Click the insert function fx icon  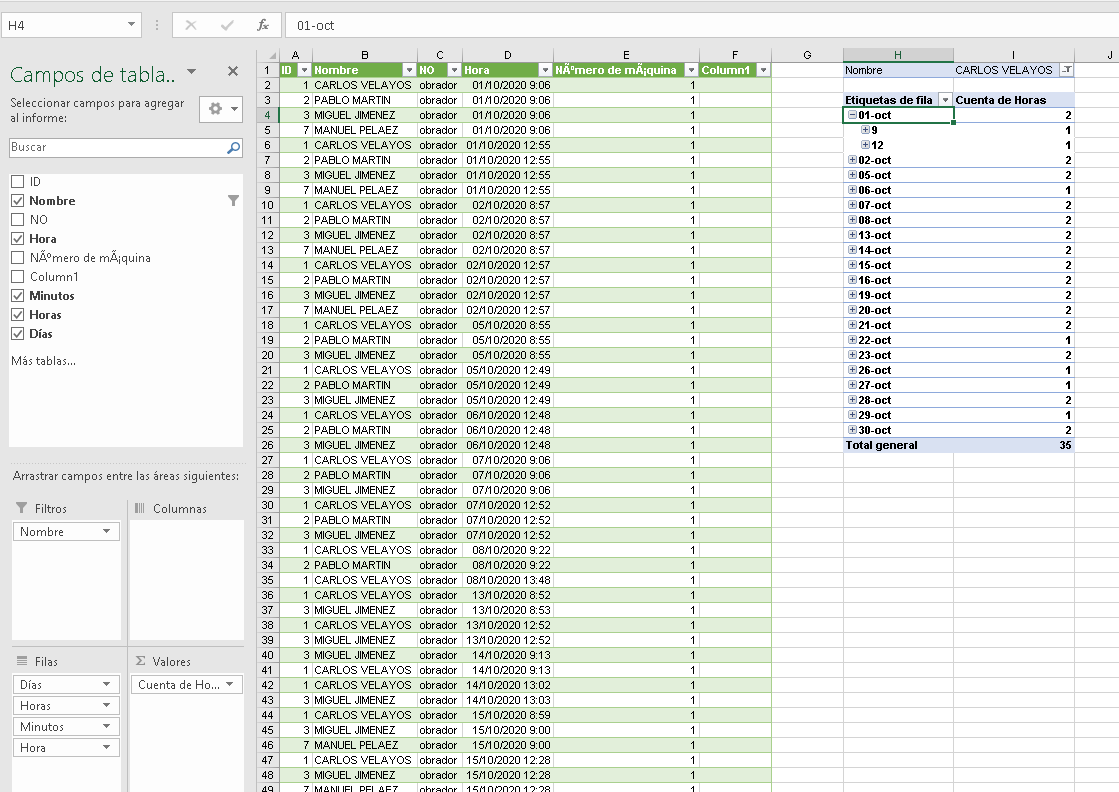(x=262, y=25)
